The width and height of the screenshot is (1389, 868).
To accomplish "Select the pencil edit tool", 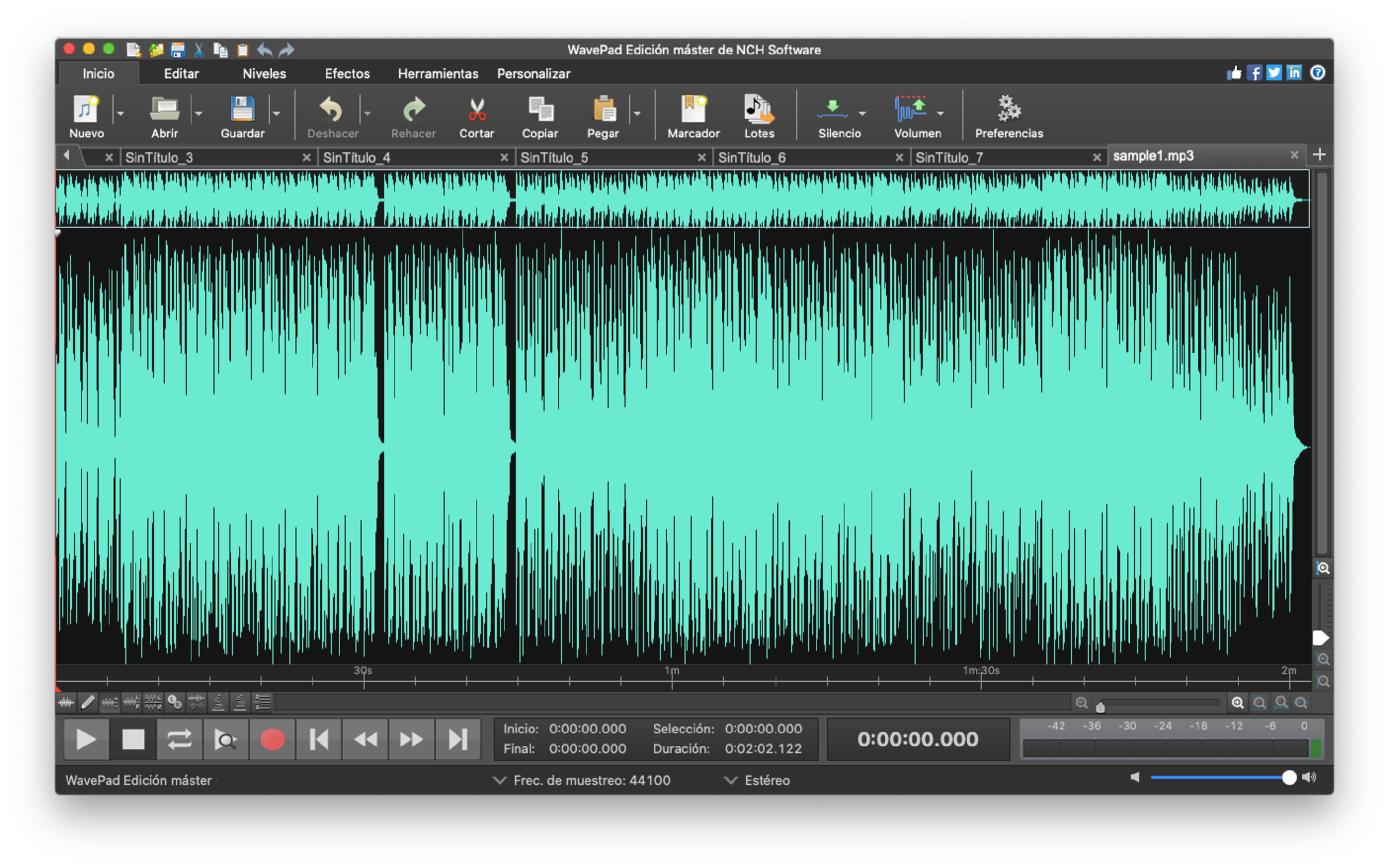I will pos(88,702).
